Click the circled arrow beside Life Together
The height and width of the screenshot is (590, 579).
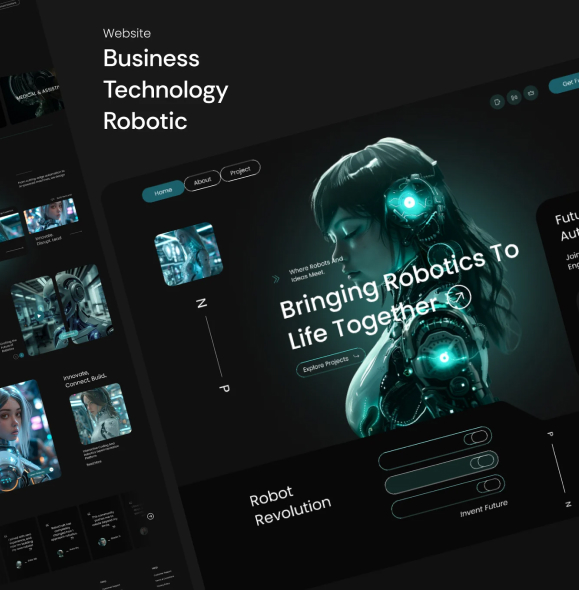click(459, 297)
